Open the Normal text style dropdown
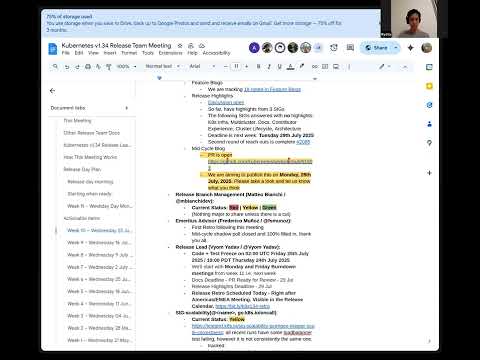480x360 pixels. click(x=163, y=66)
